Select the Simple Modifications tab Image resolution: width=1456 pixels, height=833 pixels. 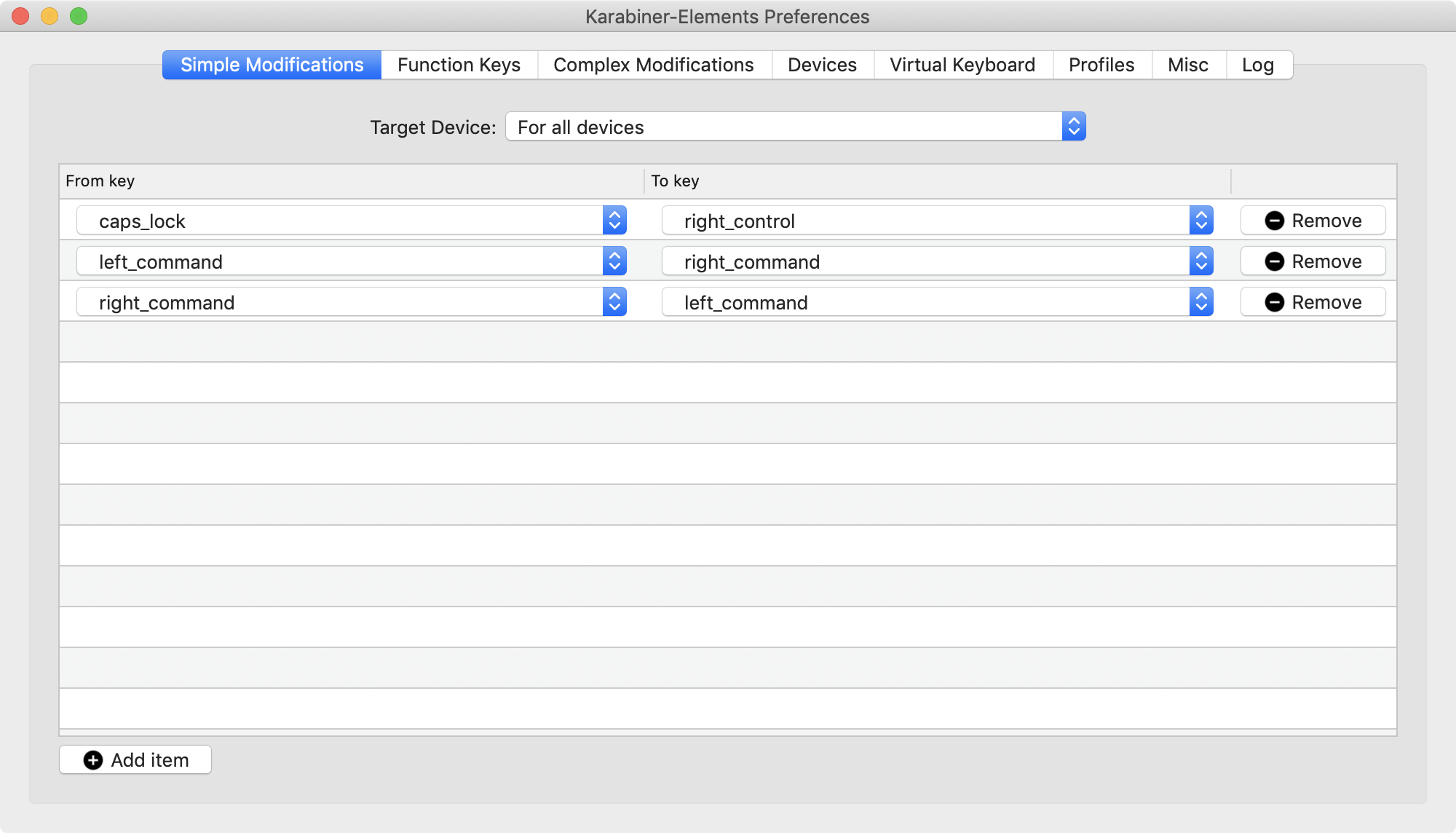pyautogui.click(x=272, y=65)
